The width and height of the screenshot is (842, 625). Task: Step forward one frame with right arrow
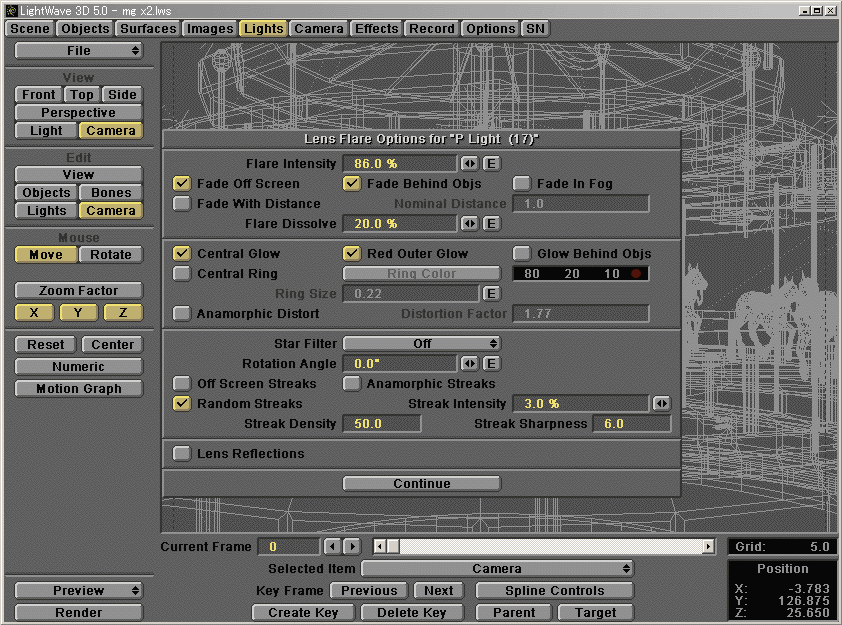[351, 546]
